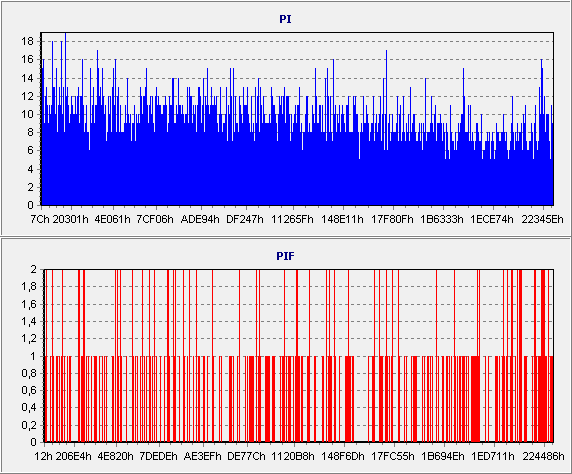Click PIF x-axis label 1120B8h

(x=293, y=456)
